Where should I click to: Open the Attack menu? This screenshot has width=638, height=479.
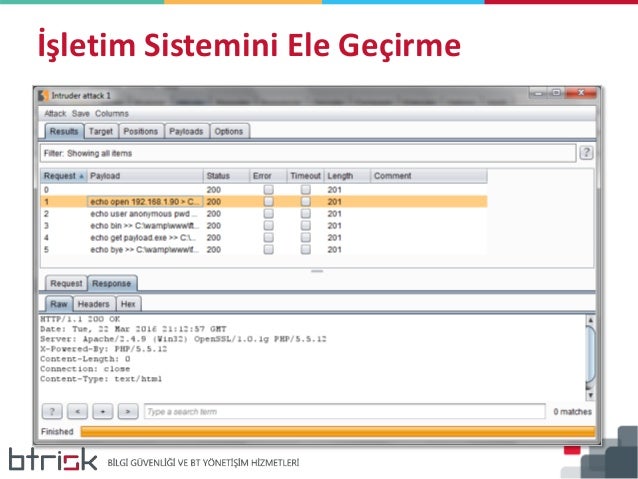click(55, 114)
